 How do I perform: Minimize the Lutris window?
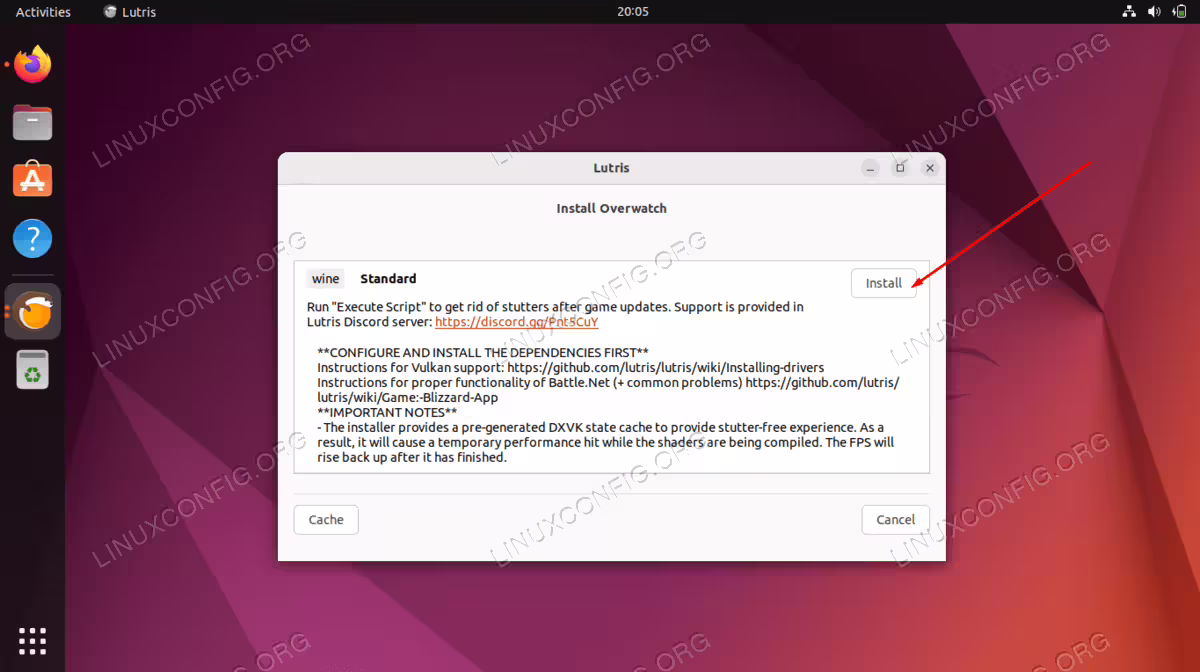tap(870, 168)
